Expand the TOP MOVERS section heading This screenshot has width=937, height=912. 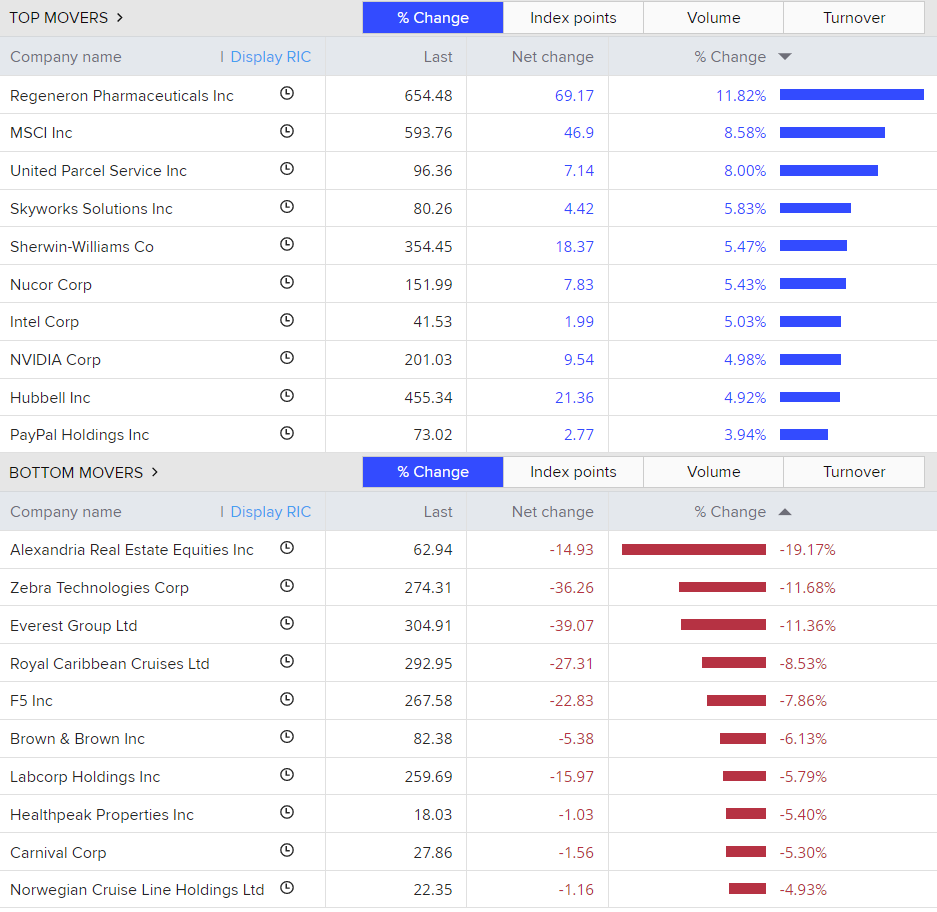pyautogui.click(x=66, y=18)
